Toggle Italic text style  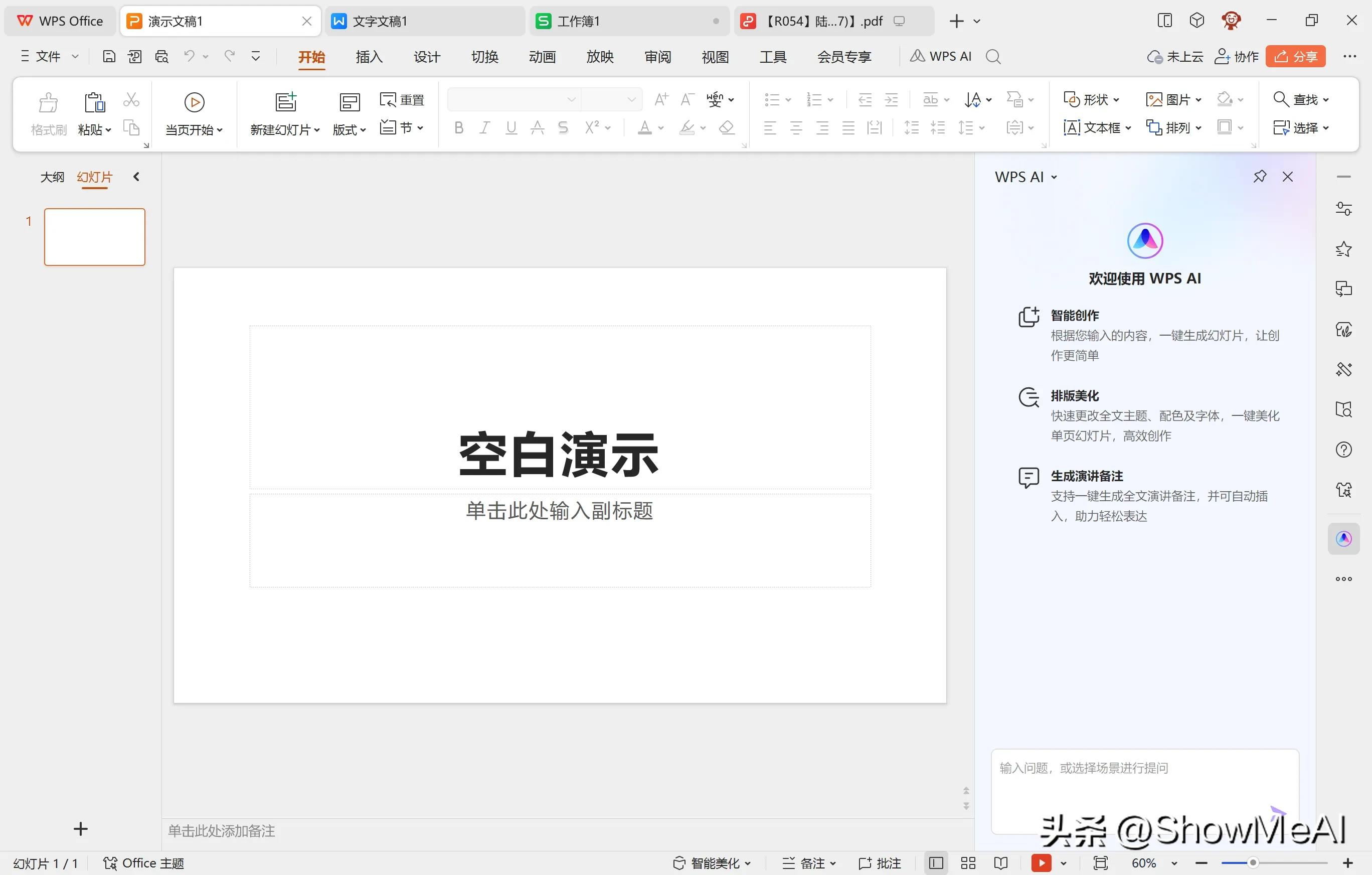click(485, 127)
